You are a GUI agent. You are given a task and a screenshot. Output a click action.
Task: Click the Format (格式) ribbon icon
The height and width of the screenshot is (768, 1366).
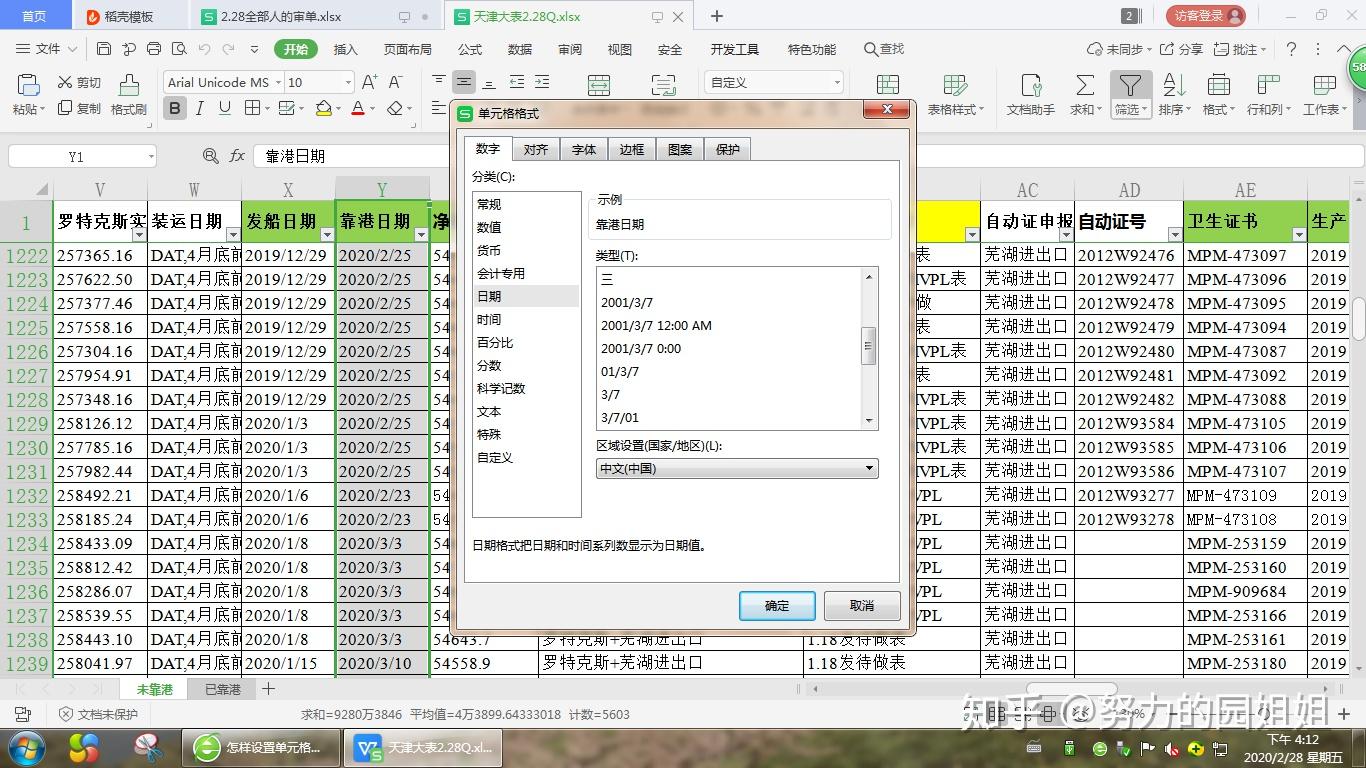(1218, 85)
